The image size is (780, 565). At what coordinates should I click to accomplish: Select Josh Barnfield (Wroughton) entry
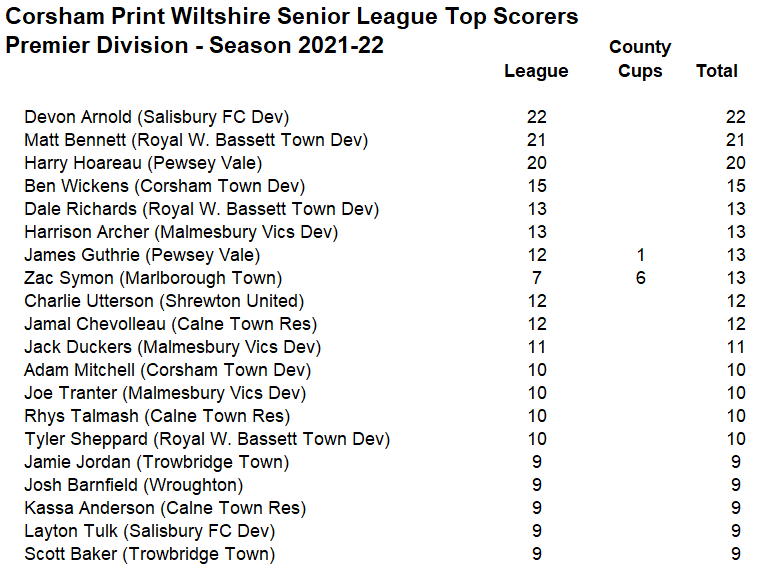(x=134, y=485)
